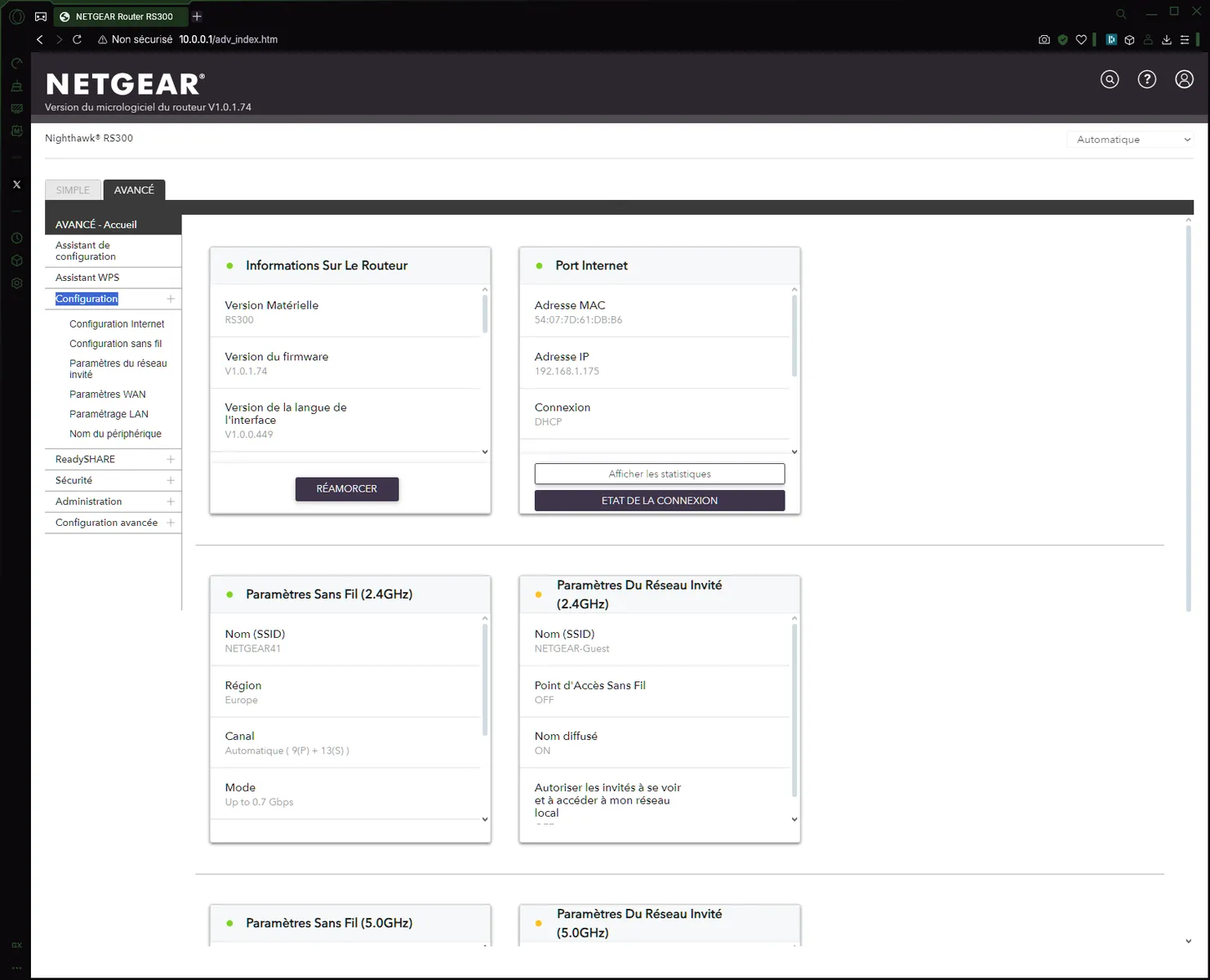This screenshot has width=1210, height=980.
Task: Reload the router page
Action: (x=77, y=39)
